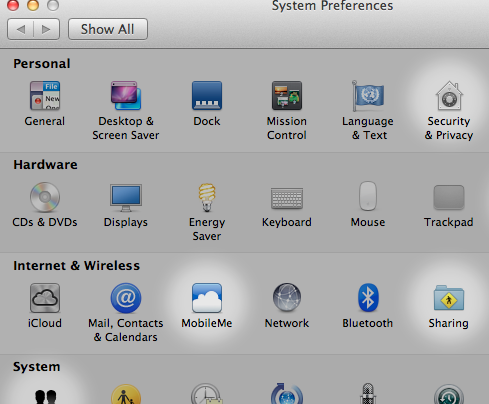Viewport: 489px width, 404px height.
Task: Go back with the left arrow button
Action: pyautogui.click(x=21, y=29)
